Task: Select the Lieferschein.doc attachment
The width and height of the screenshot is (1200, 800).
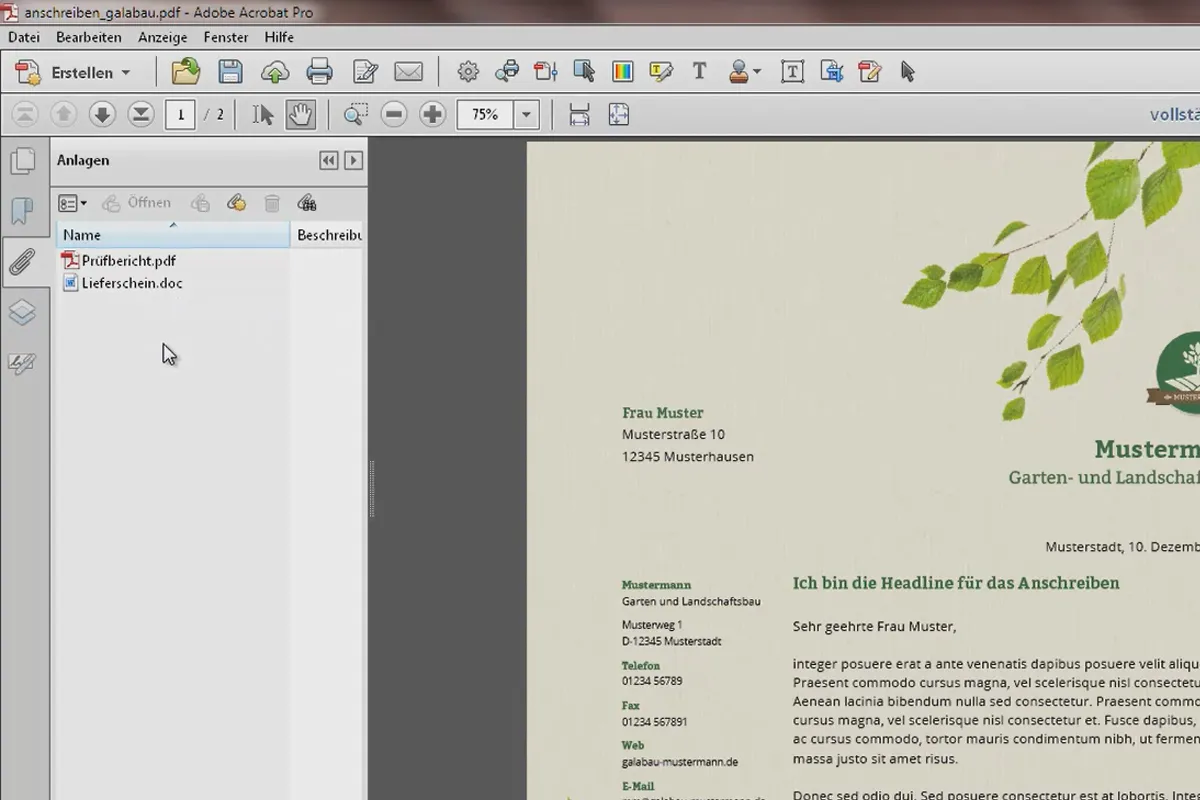Action: [x=122, y=283]
